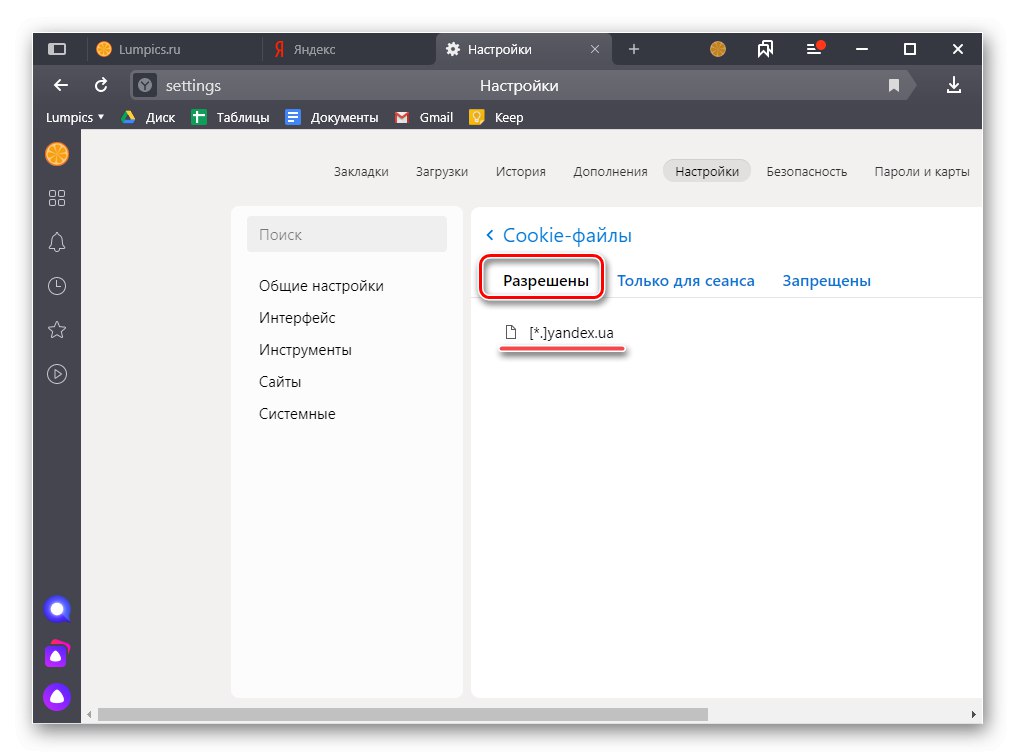Select the Запрещены cookies tab
Screen dimensions: 1015x756
tap(826, 280)
